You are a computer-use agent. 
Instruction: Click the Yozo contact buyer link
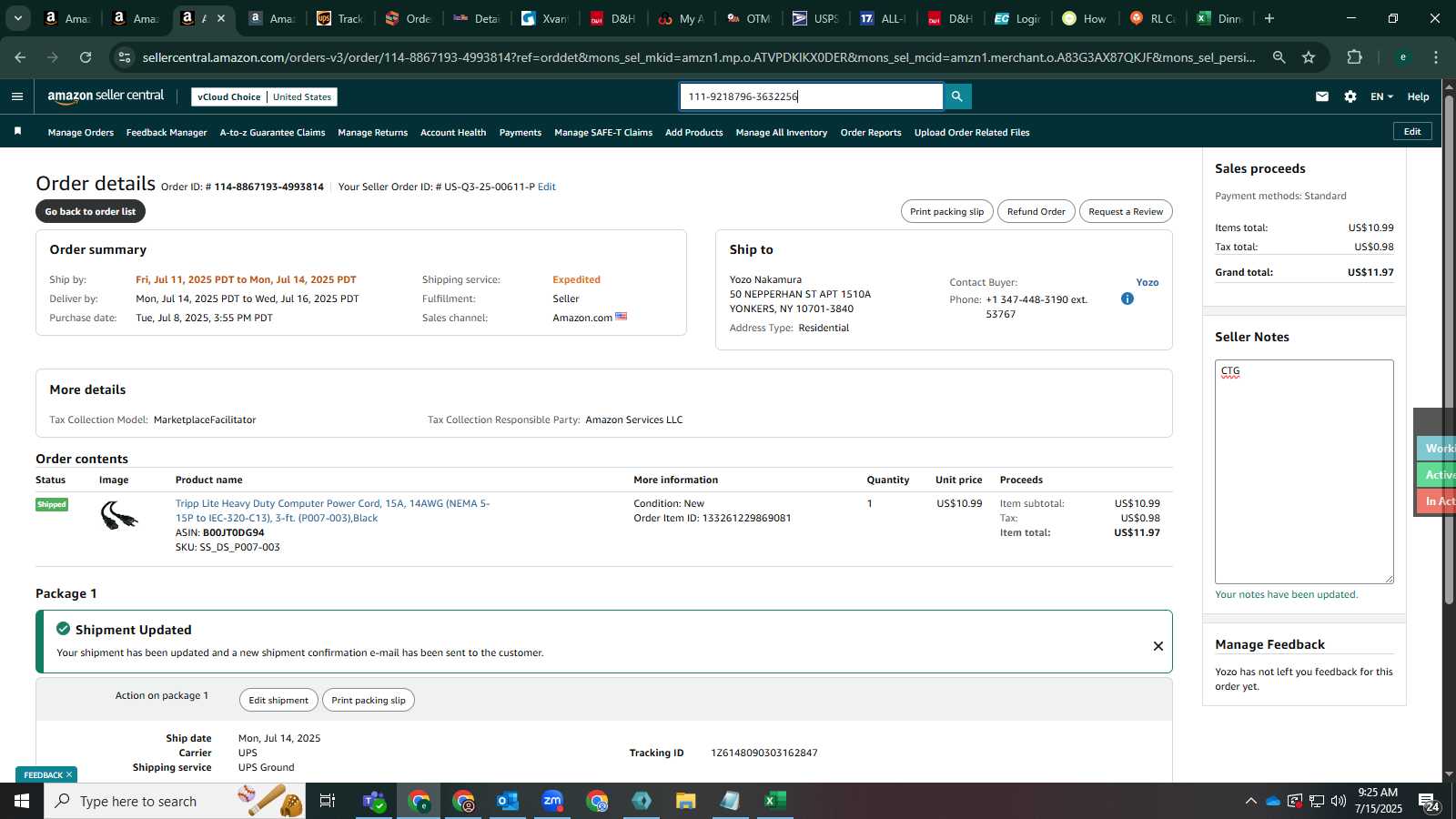(1148, 282)
